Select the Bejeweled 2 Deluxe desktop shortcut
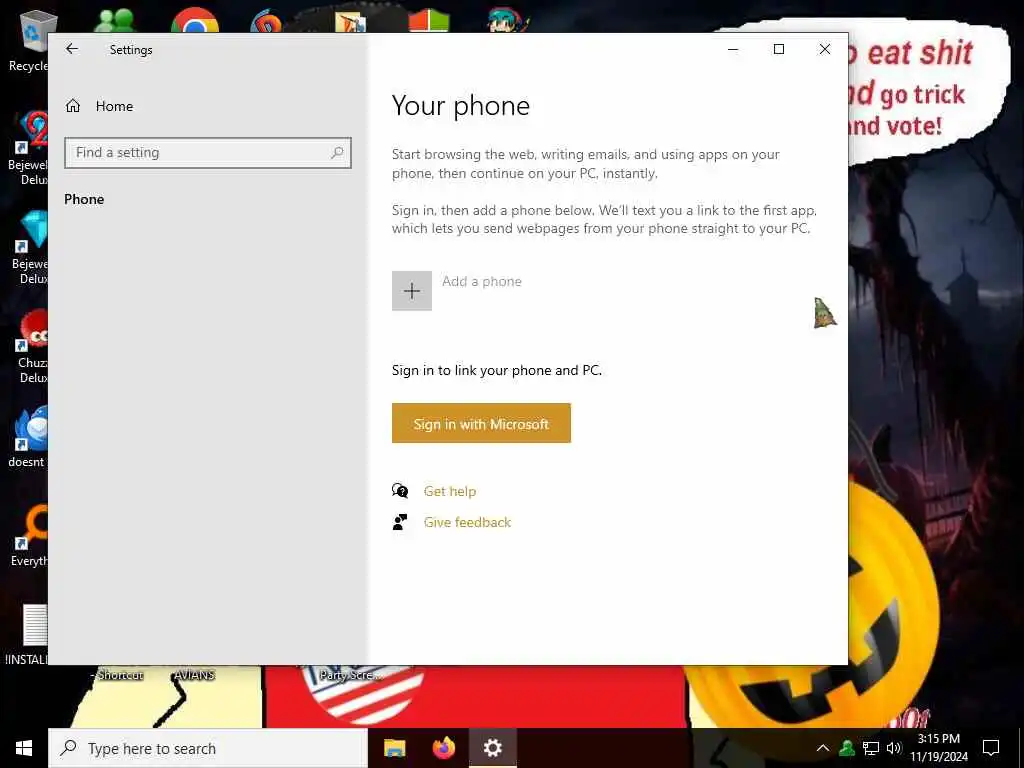 (27, 148)
